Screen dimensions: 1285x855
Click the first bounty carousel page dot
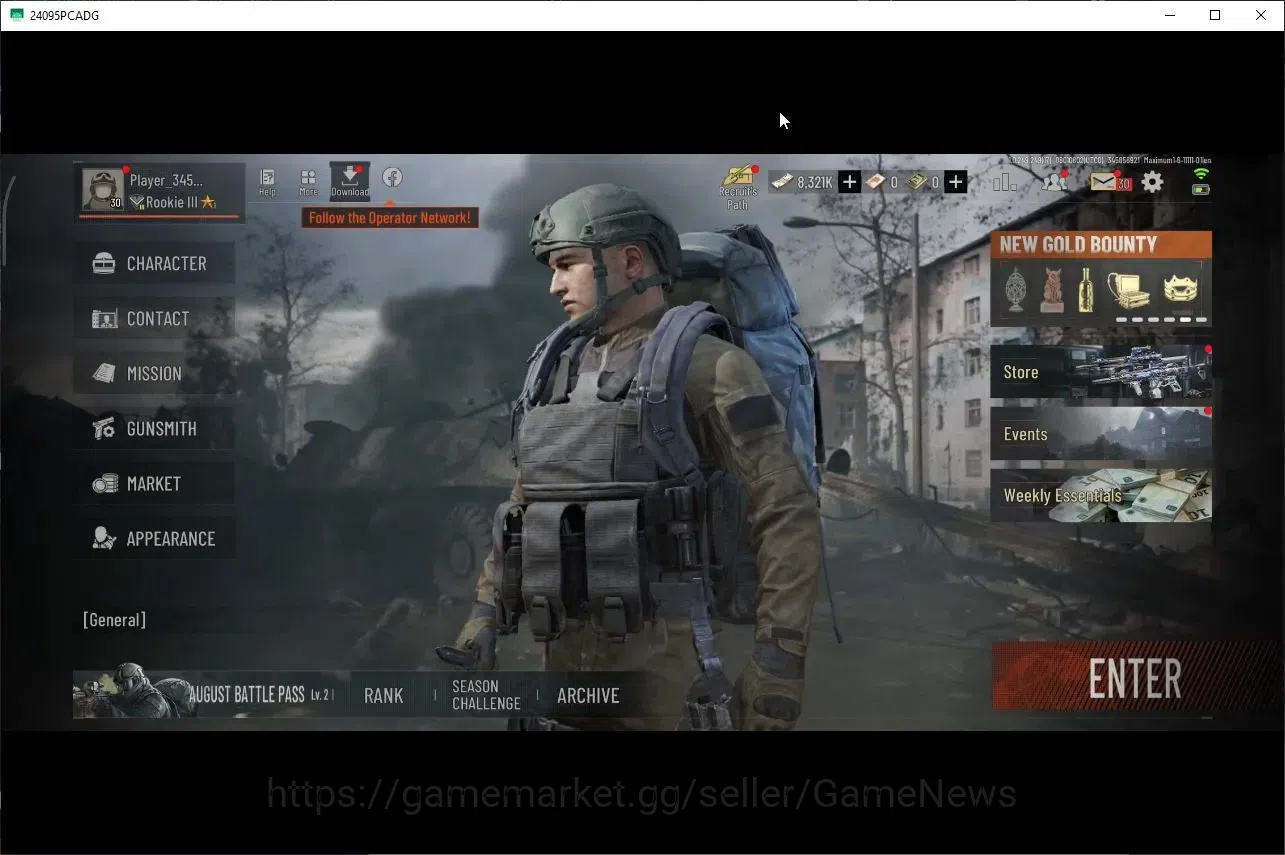(1122, 320)
